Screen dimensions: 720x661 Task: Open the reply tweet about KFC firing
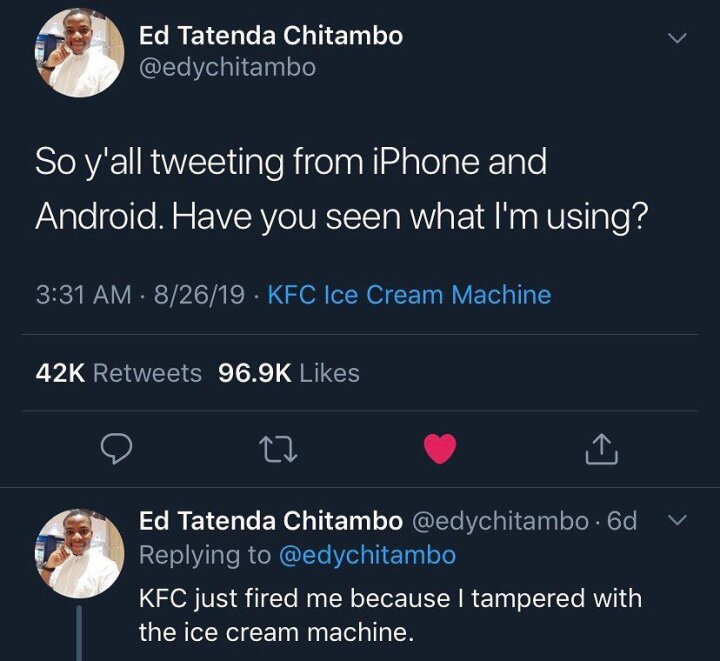(x=390, y=615)
